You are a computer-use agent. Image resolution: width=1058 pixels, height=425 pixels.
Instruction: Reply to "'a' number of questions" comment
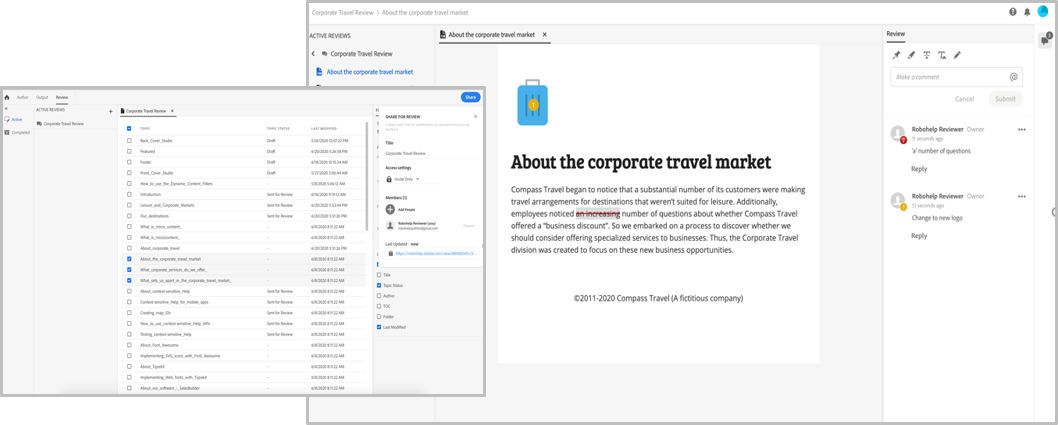(919, 169)
